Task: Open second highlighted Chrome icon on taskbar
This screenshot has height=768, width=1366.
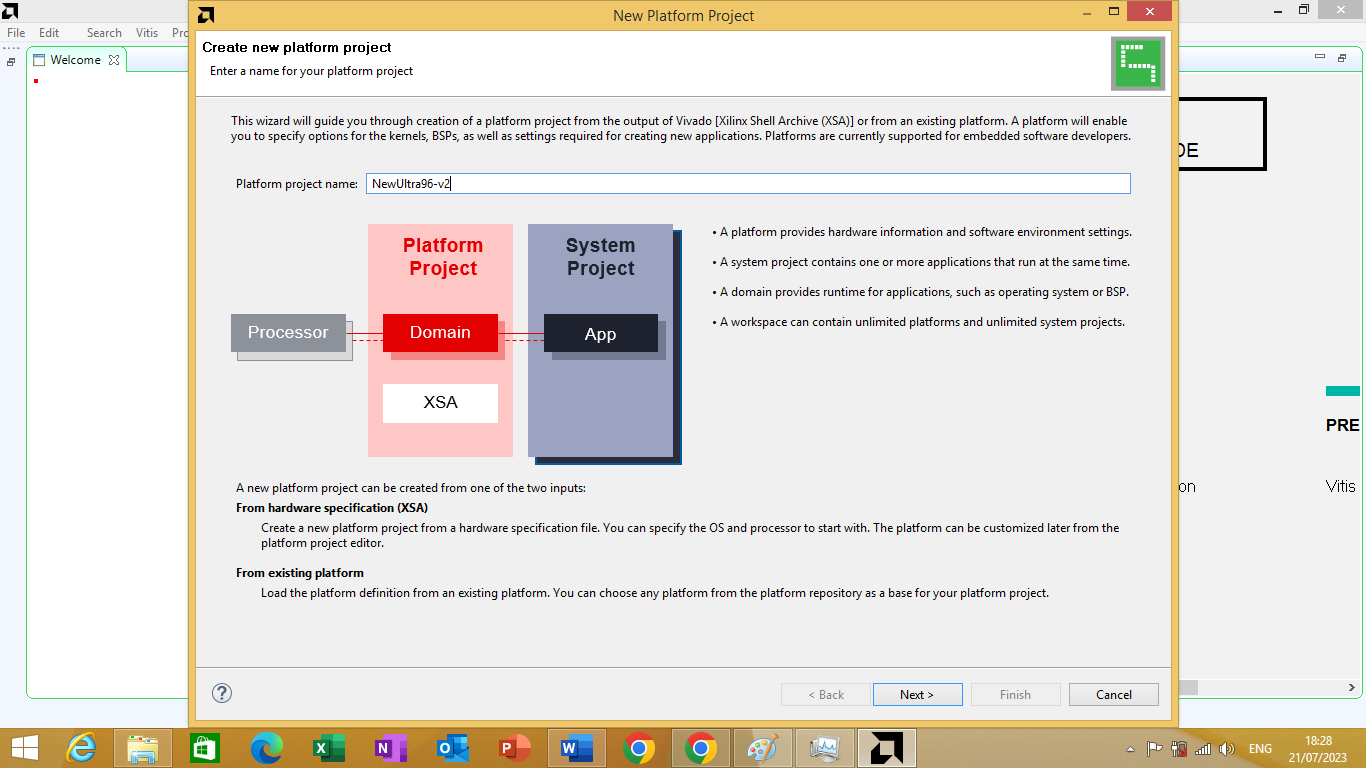Action: point(701,748)
